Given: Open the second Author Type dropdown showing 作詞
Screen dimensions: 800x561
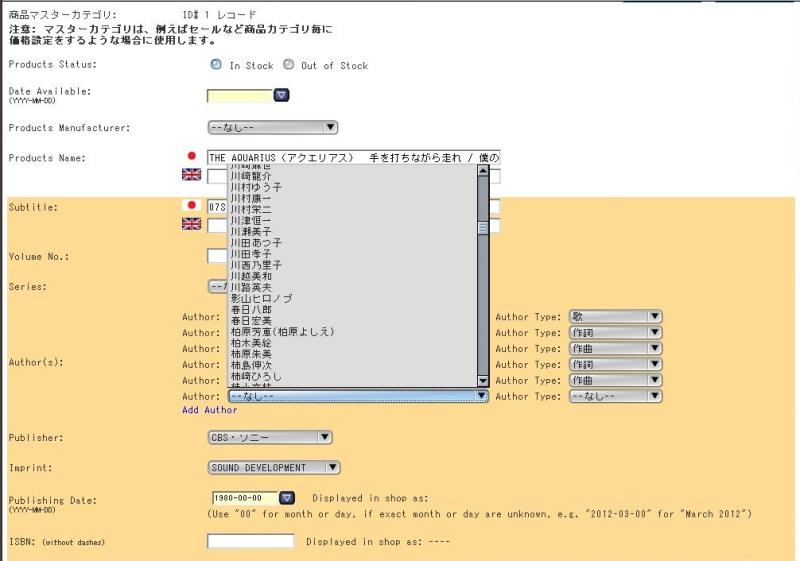Looking at the screenshot, I should point(615,333).
